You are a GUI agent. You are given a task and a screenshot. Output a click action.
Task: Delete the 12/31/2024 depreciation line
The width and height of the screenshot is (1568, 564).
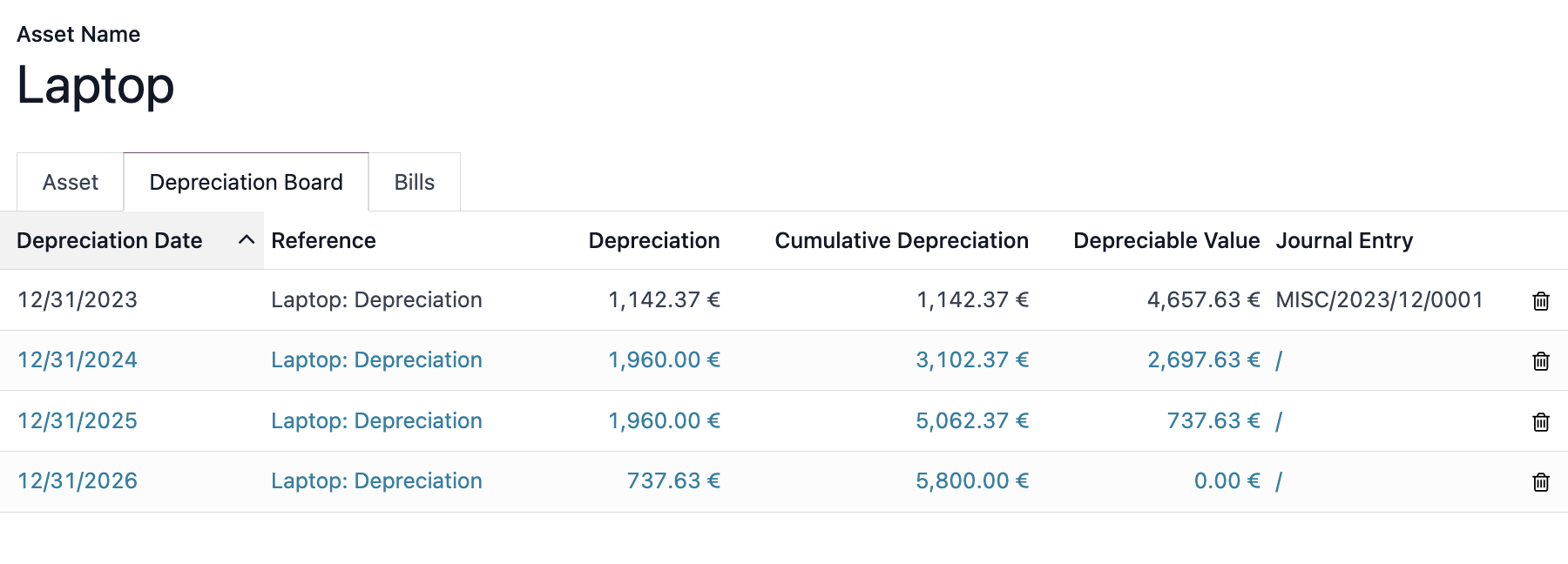1540,361
